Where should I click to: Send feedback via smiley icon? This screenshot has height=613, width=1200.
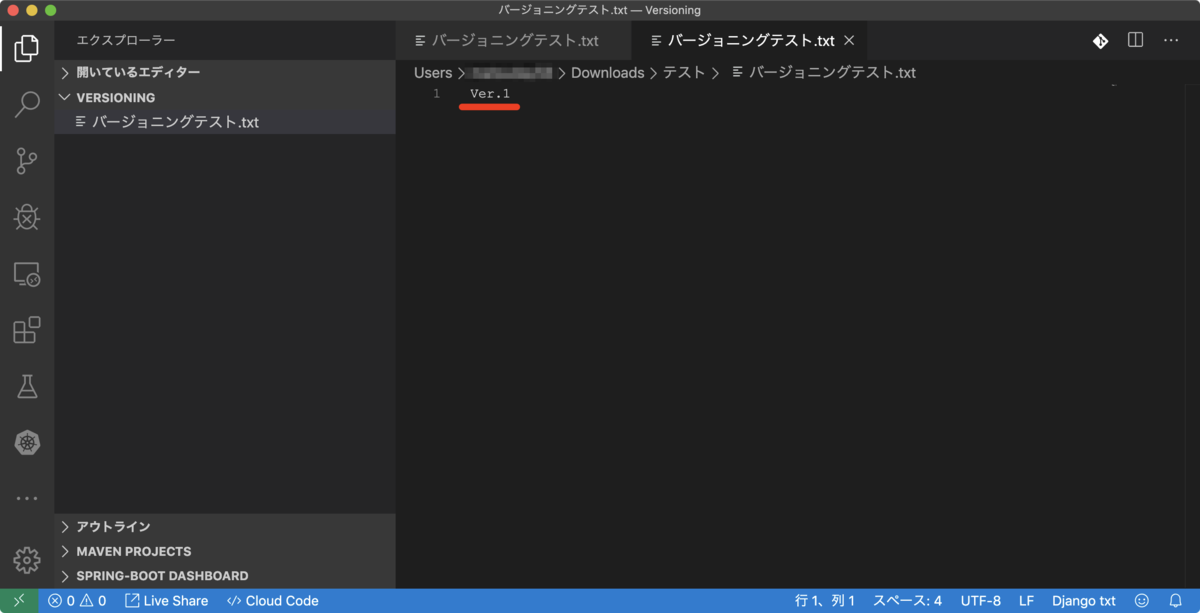[1142, 601]
